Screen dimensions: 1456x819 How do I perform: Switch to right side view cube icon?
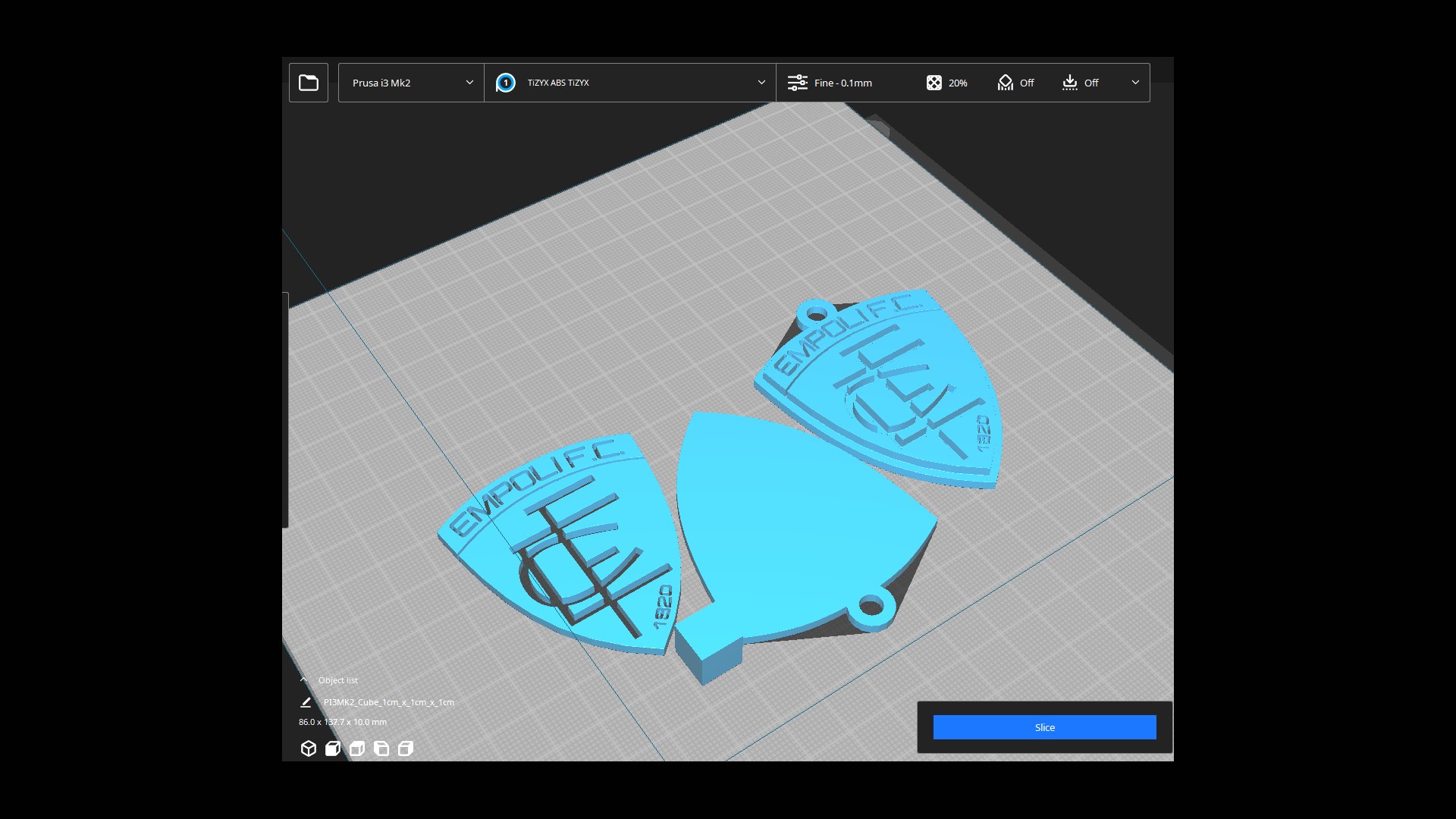click(x=406, y=748)
